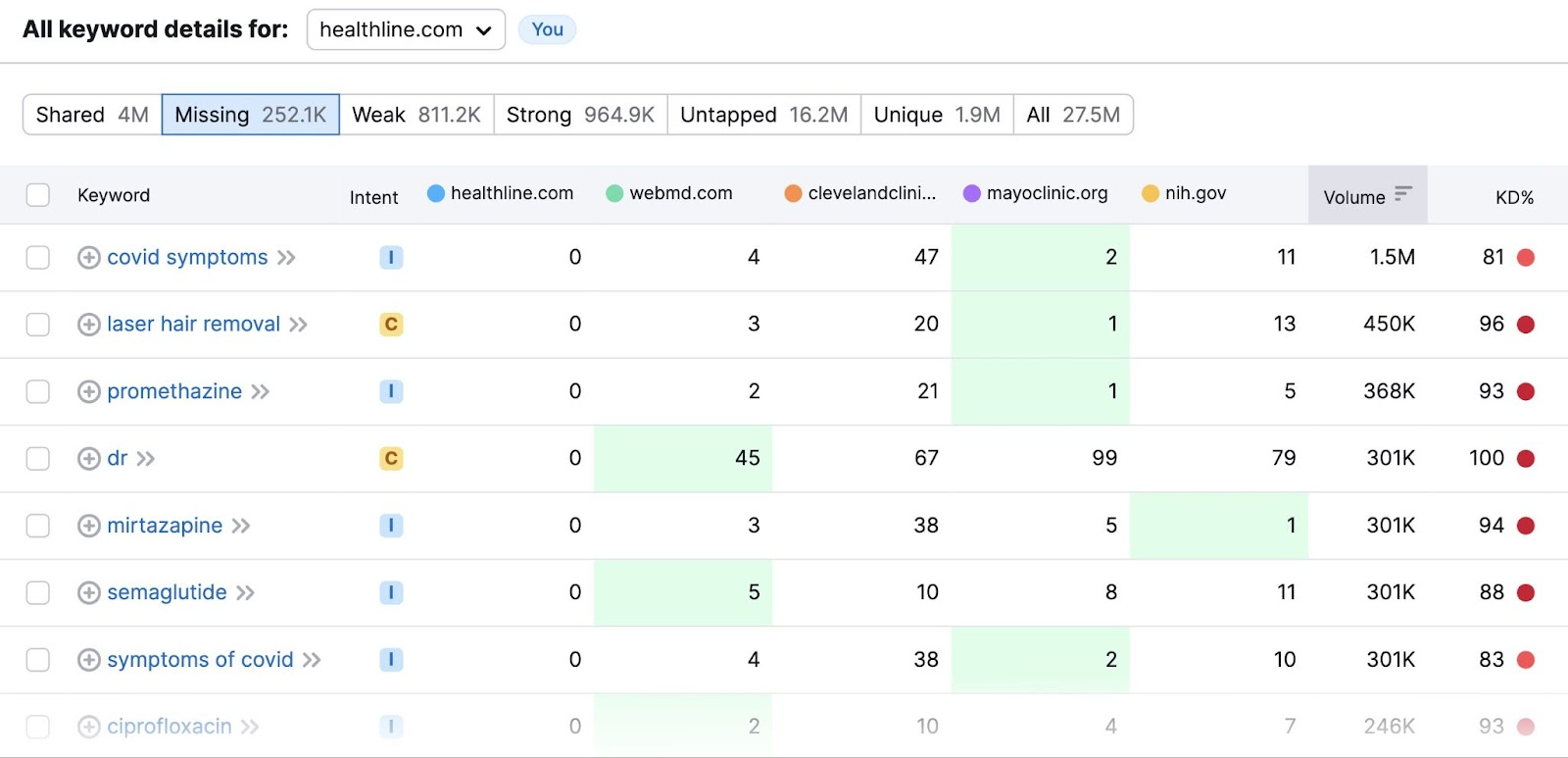Screen dimensions: 1568x758
Task: Show the Untapped 16.2M tab
Action: [x=764, y=115]
